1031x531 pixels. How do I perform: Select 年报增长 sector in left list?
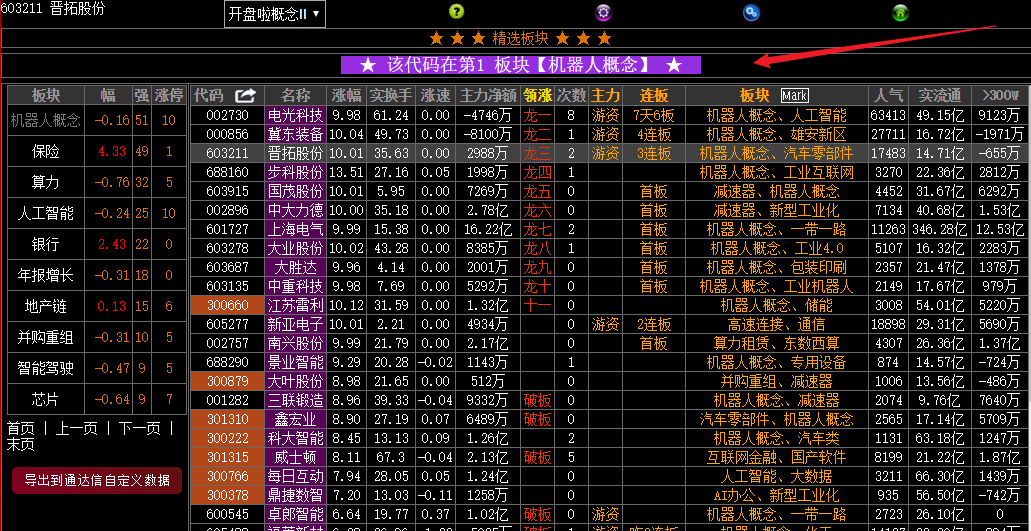[45, 275]
